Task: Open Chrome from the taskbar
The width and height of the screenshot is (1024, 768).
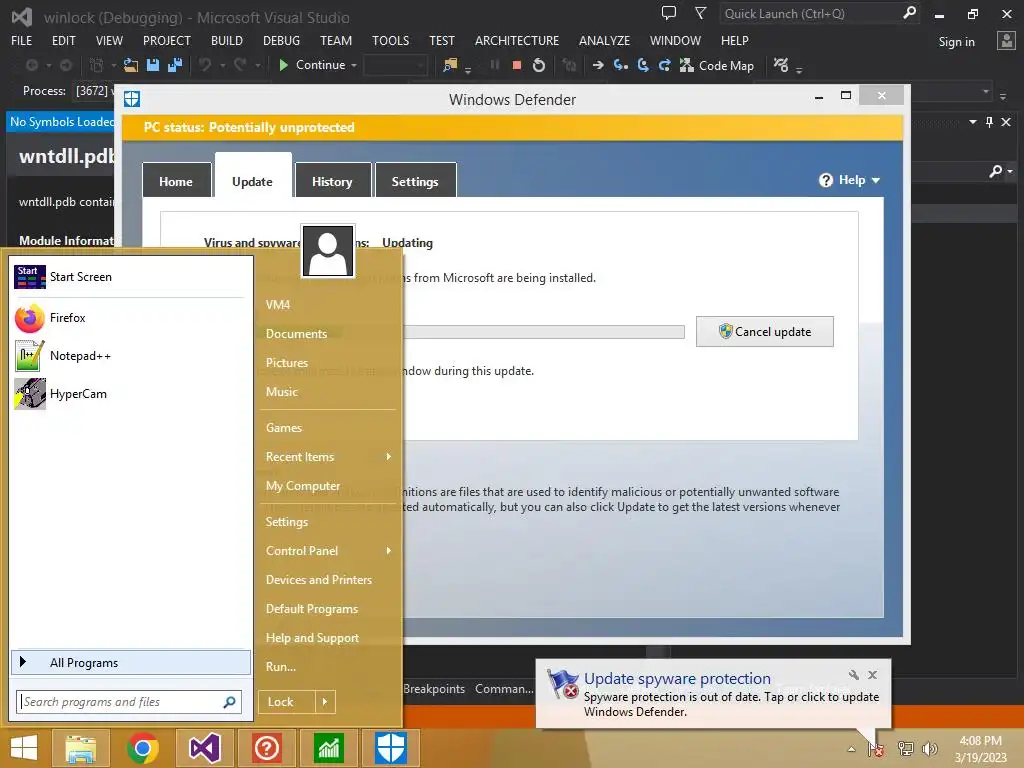Action: click(x=143, y=748)
